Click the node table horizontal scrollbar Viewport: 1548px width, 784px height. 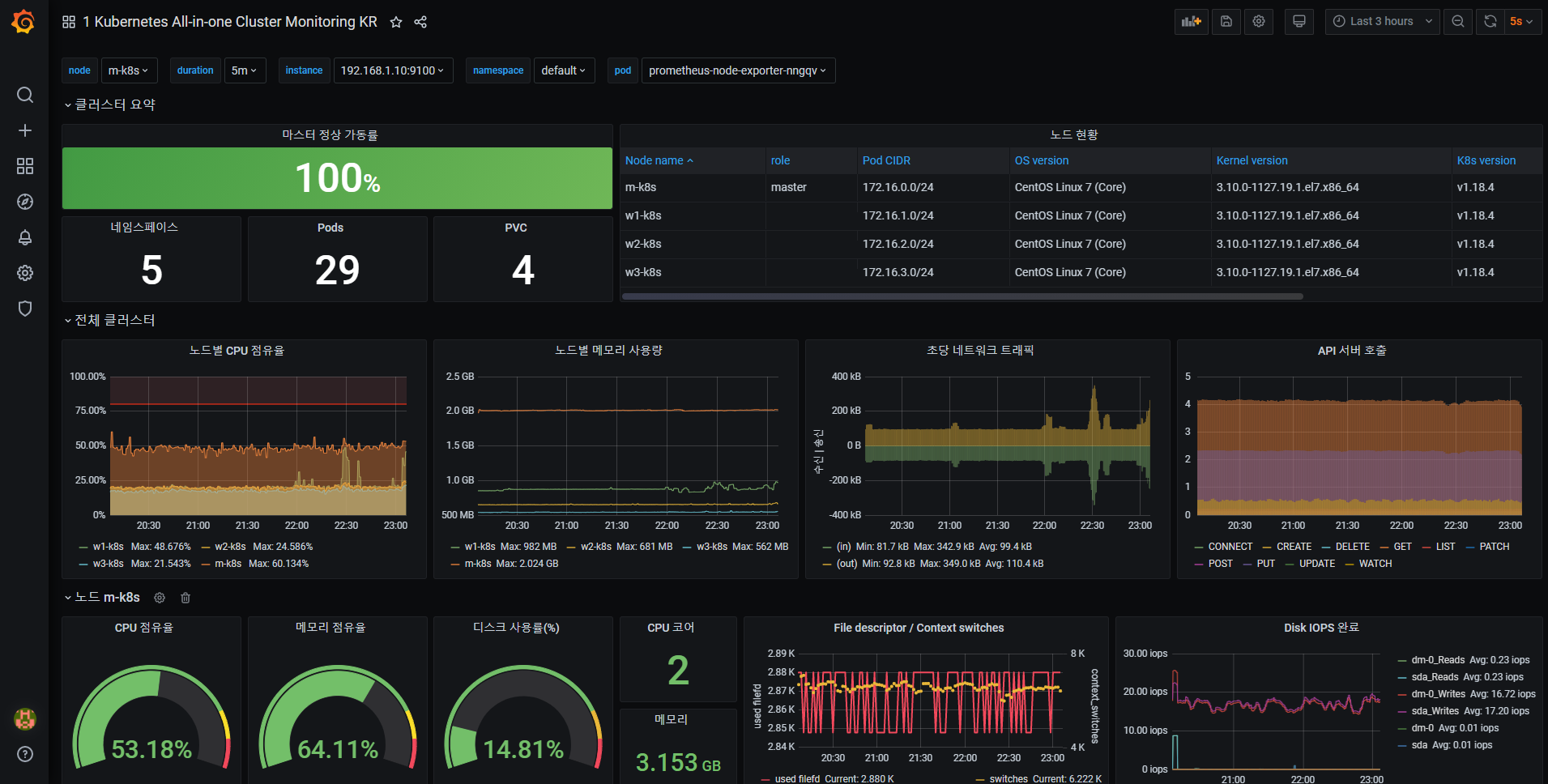[x=962, y=296]
